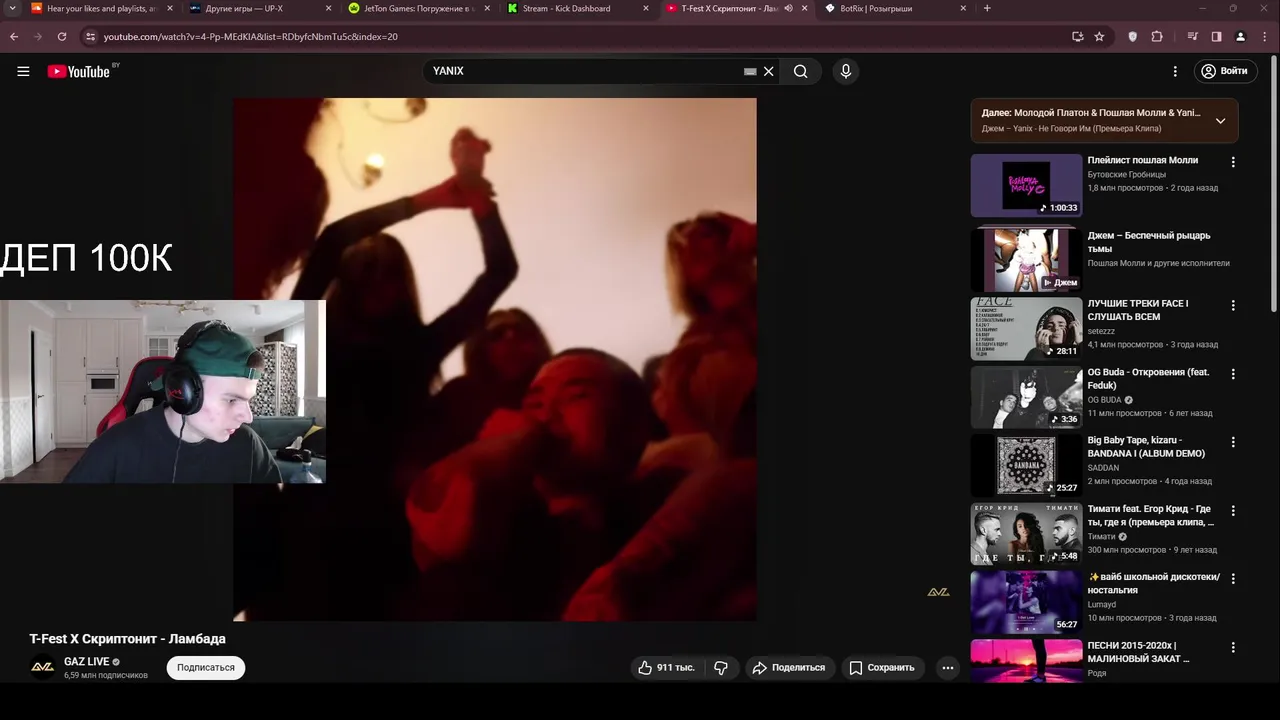Click the video title T-Fest X Скриптонит - Ламбада

pyautogui.click(x=127, y=638)
